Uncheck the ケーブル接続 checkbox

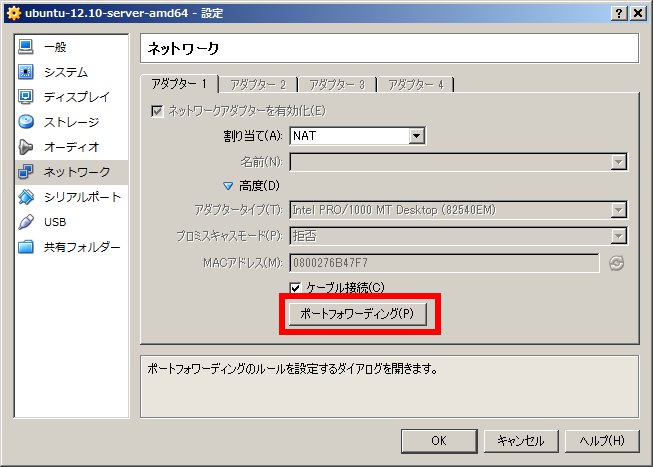(295, 287)
